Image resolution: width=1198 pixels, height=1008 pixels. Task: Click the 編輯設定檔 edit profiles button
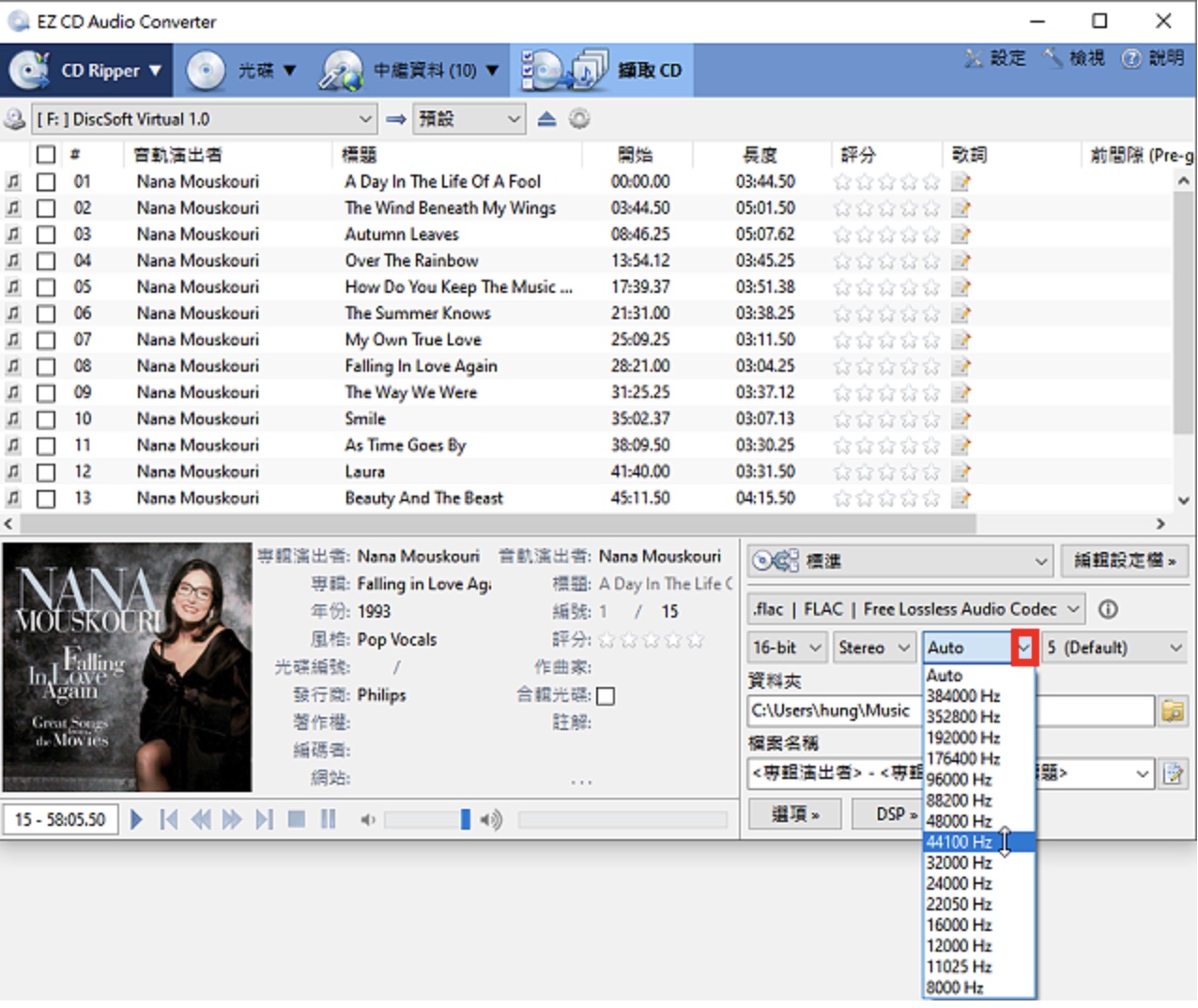1124,560
